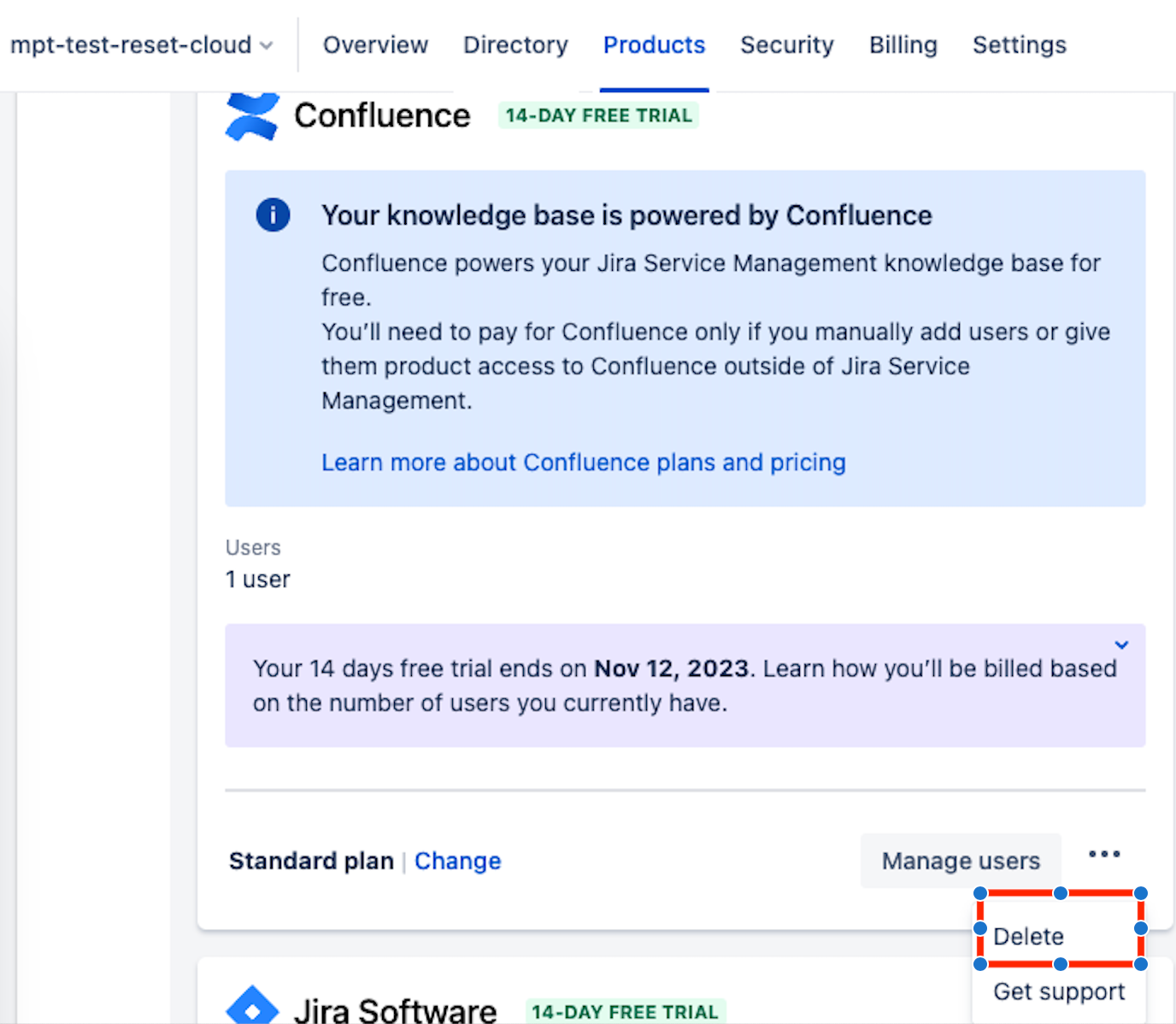The height and width of the screenshot is (1024, 1176).
Task: Click the Confluence logo icon
Action: 252,116
